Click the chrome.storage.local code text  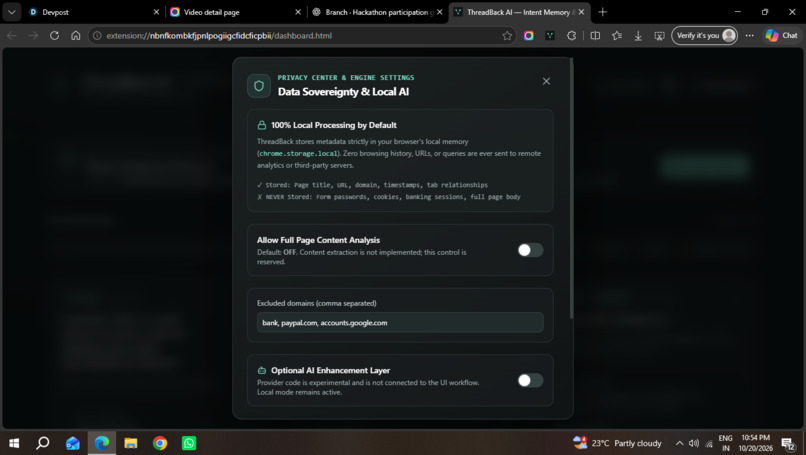pos(298,153)
